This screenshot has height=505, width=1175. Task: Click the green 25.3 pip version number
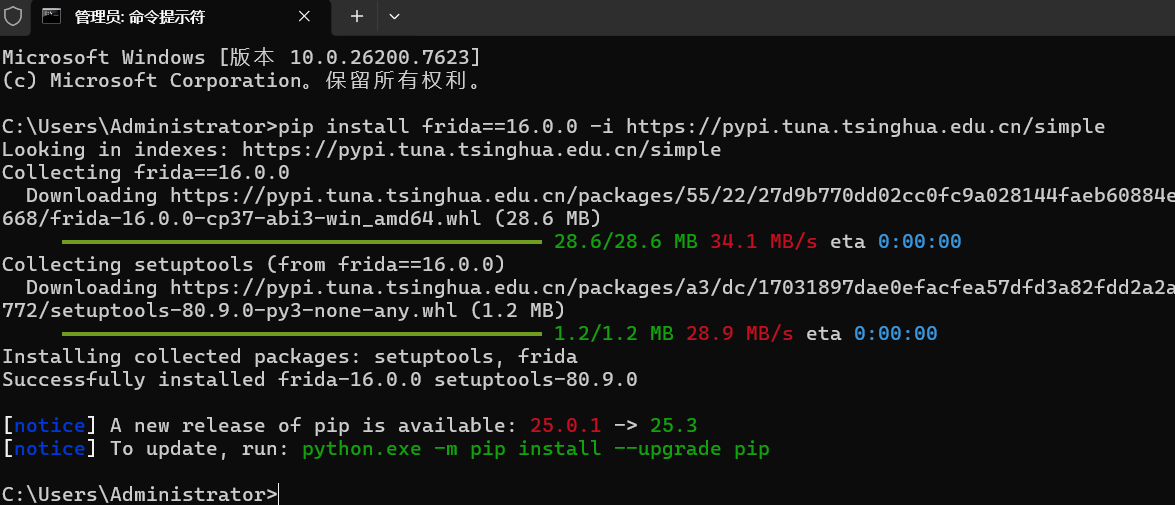[x=673, y=426]
